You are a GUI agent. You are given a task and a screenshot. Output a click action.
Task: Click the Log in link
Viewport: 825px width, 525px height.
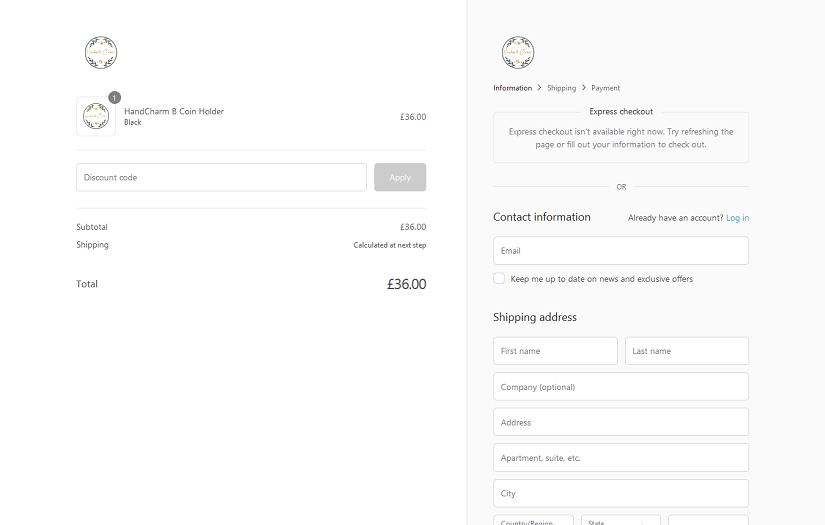(737, 218)
